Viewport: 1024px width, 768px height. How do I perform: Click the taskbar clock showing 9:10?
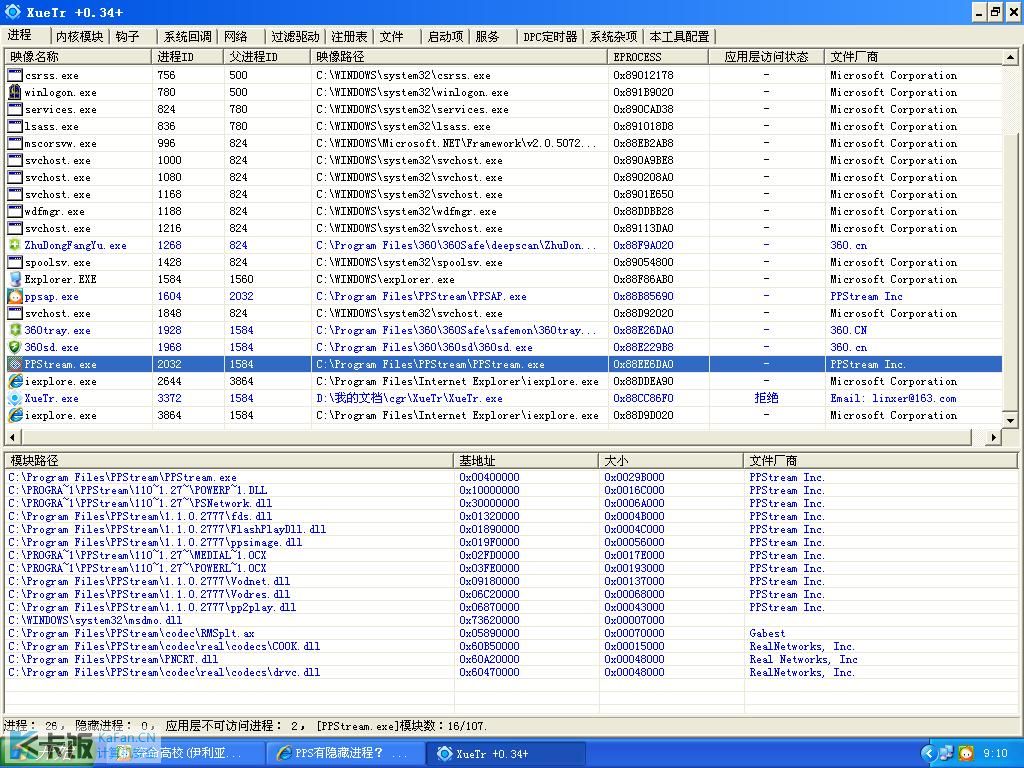(x=995, y=753)
